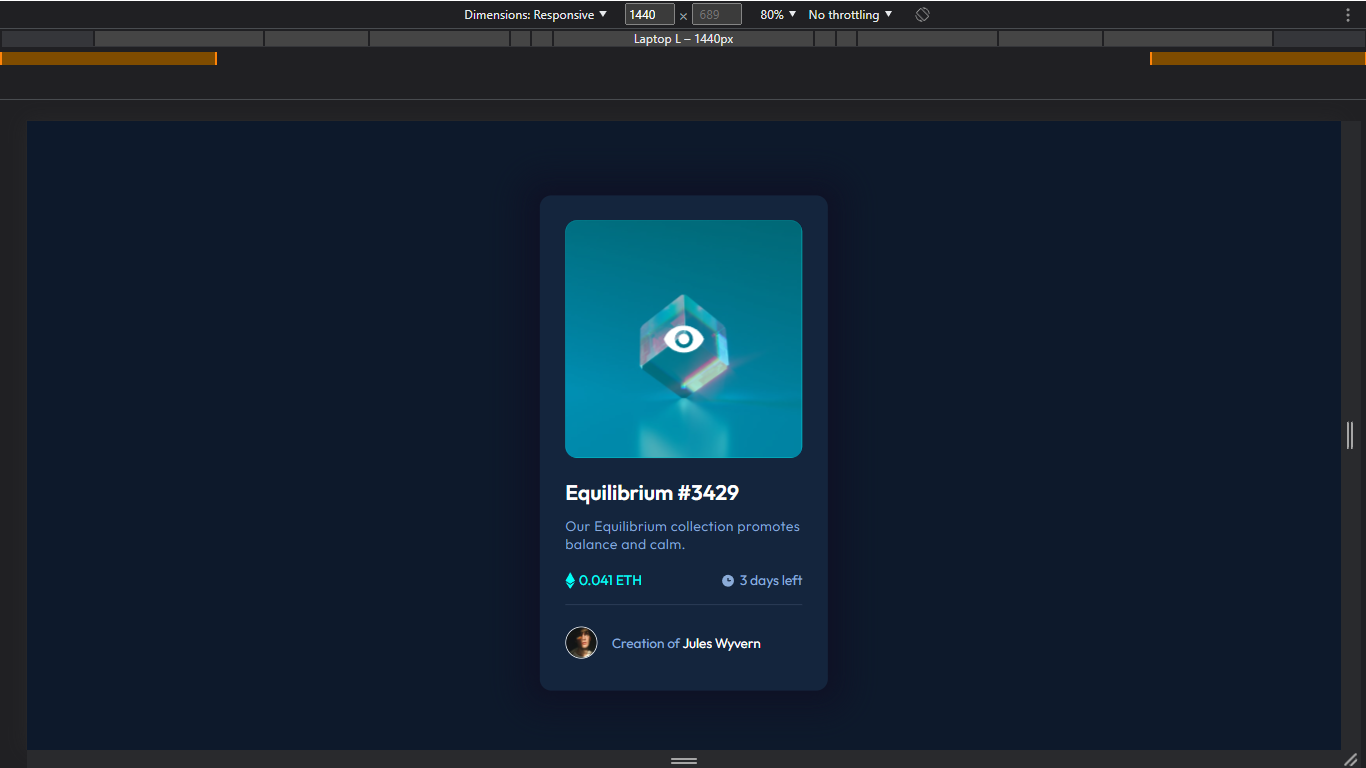Open the device toolbar more options menu

pyautogui.click(x=1348, y=15)
